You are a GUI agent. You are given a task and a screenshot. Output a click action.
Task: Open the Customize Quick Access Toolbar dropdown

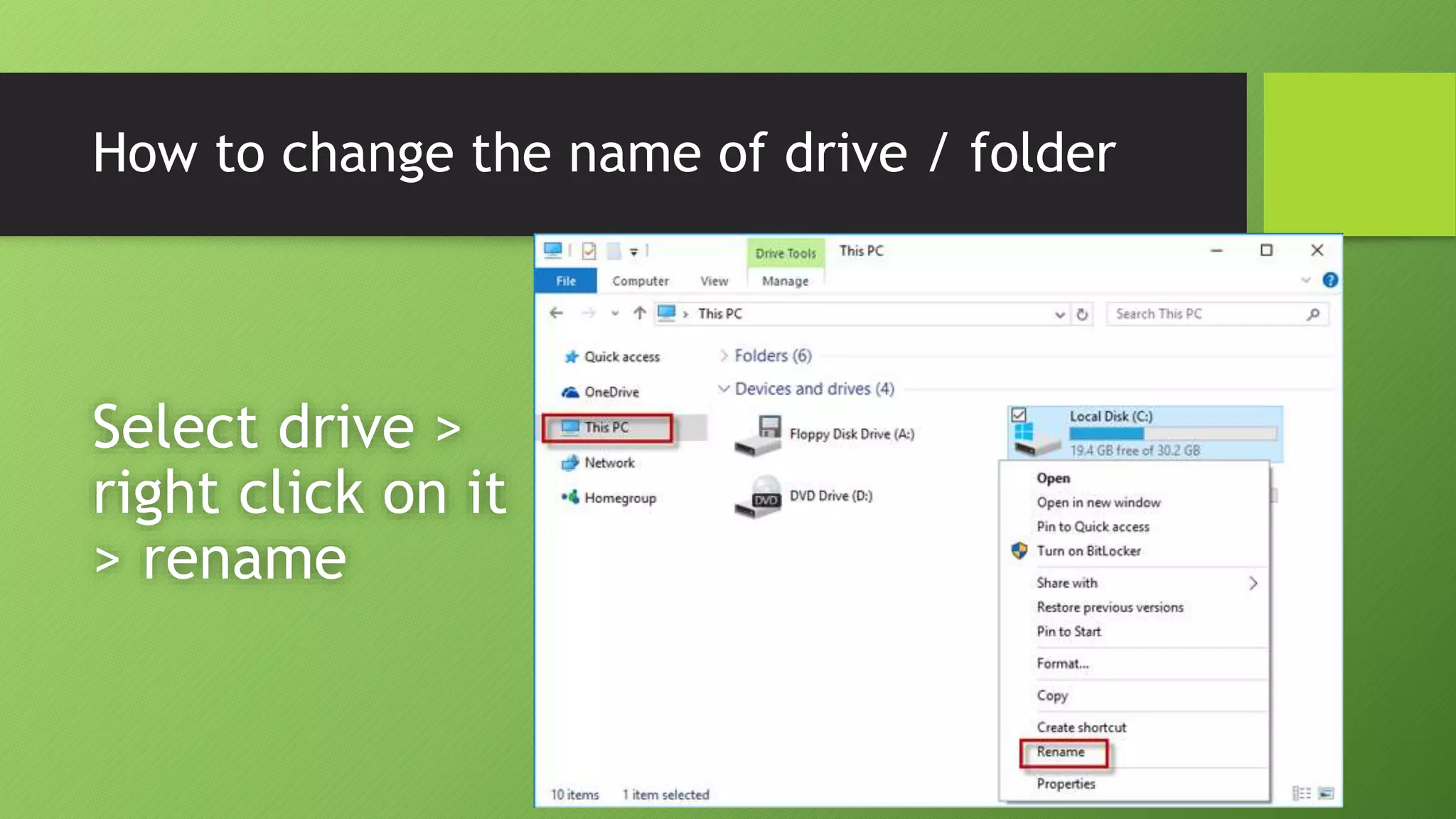tap(633, 252)
